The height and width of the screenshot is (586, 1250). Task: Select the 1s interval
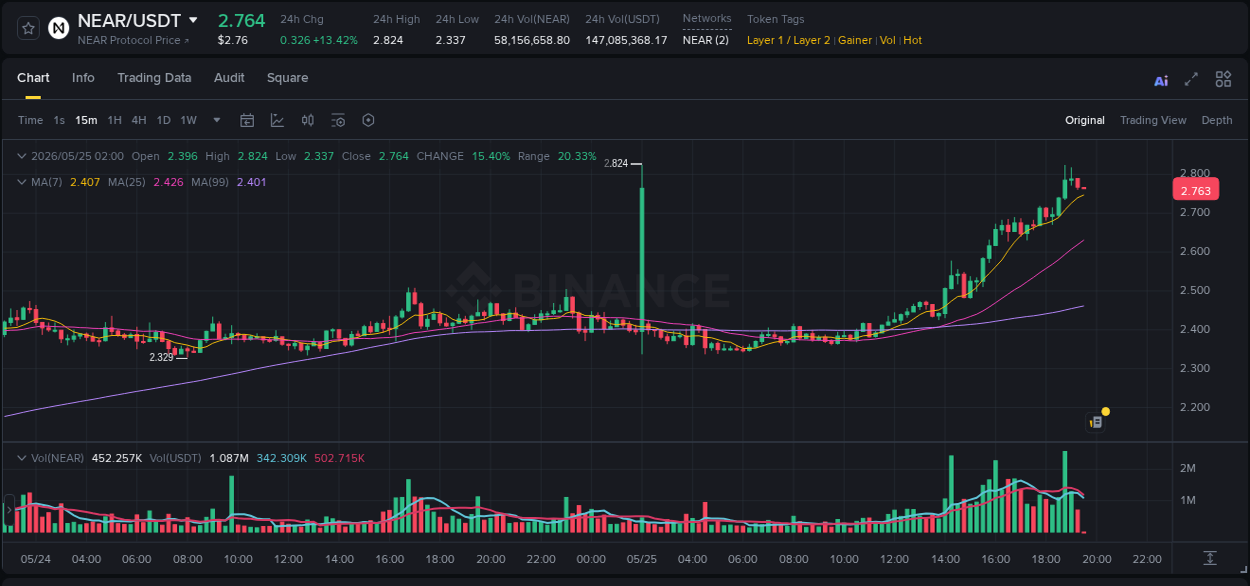click(x=59, y=120)
